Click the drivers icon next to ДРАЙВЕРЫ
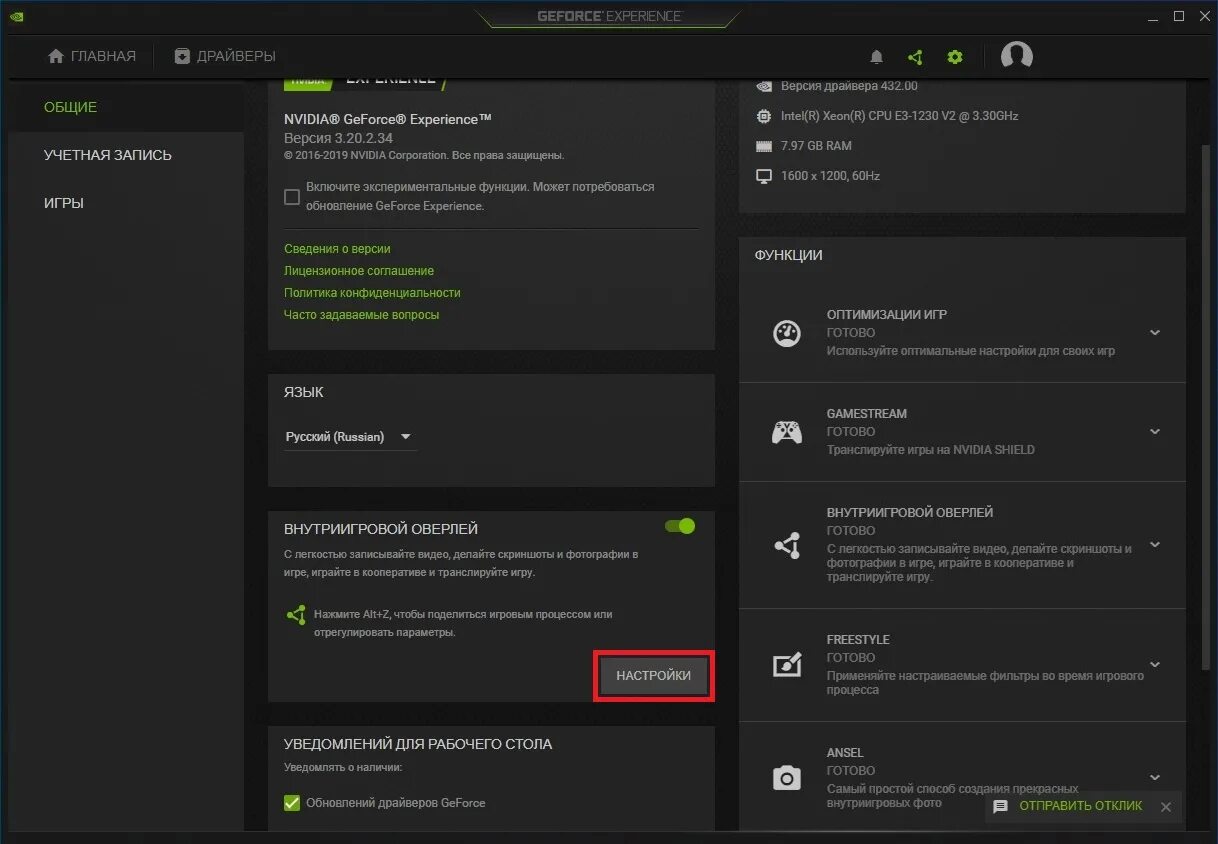 pos(182,56)
